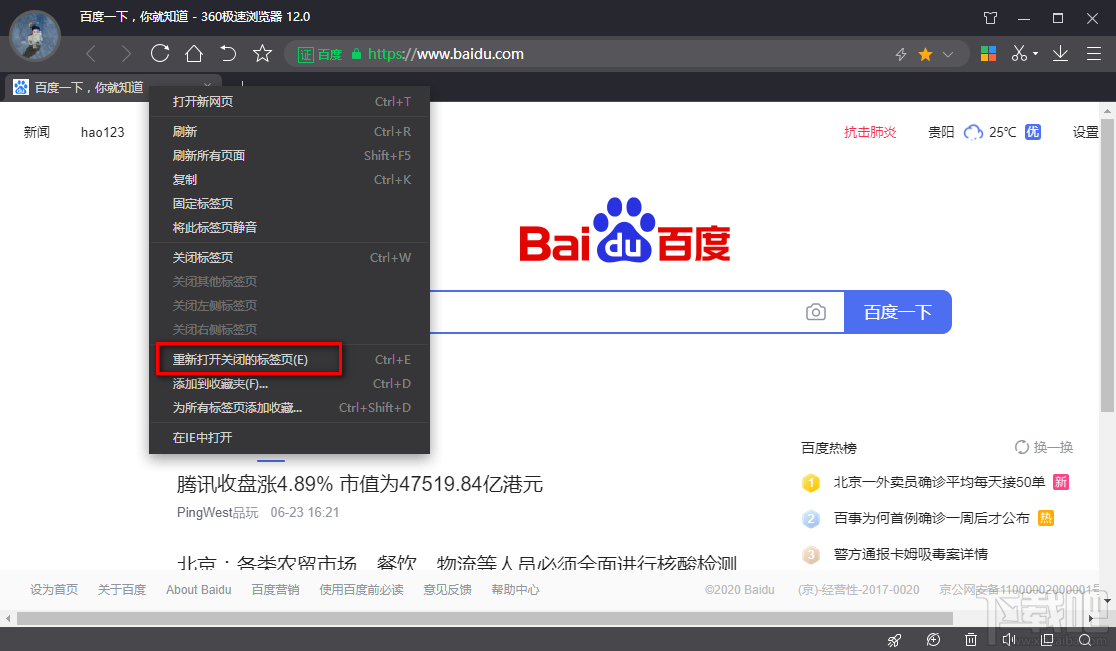Mute browser sound via speaker status bar icon
The image size is (1116, 651).
[x=1009, y=640]
